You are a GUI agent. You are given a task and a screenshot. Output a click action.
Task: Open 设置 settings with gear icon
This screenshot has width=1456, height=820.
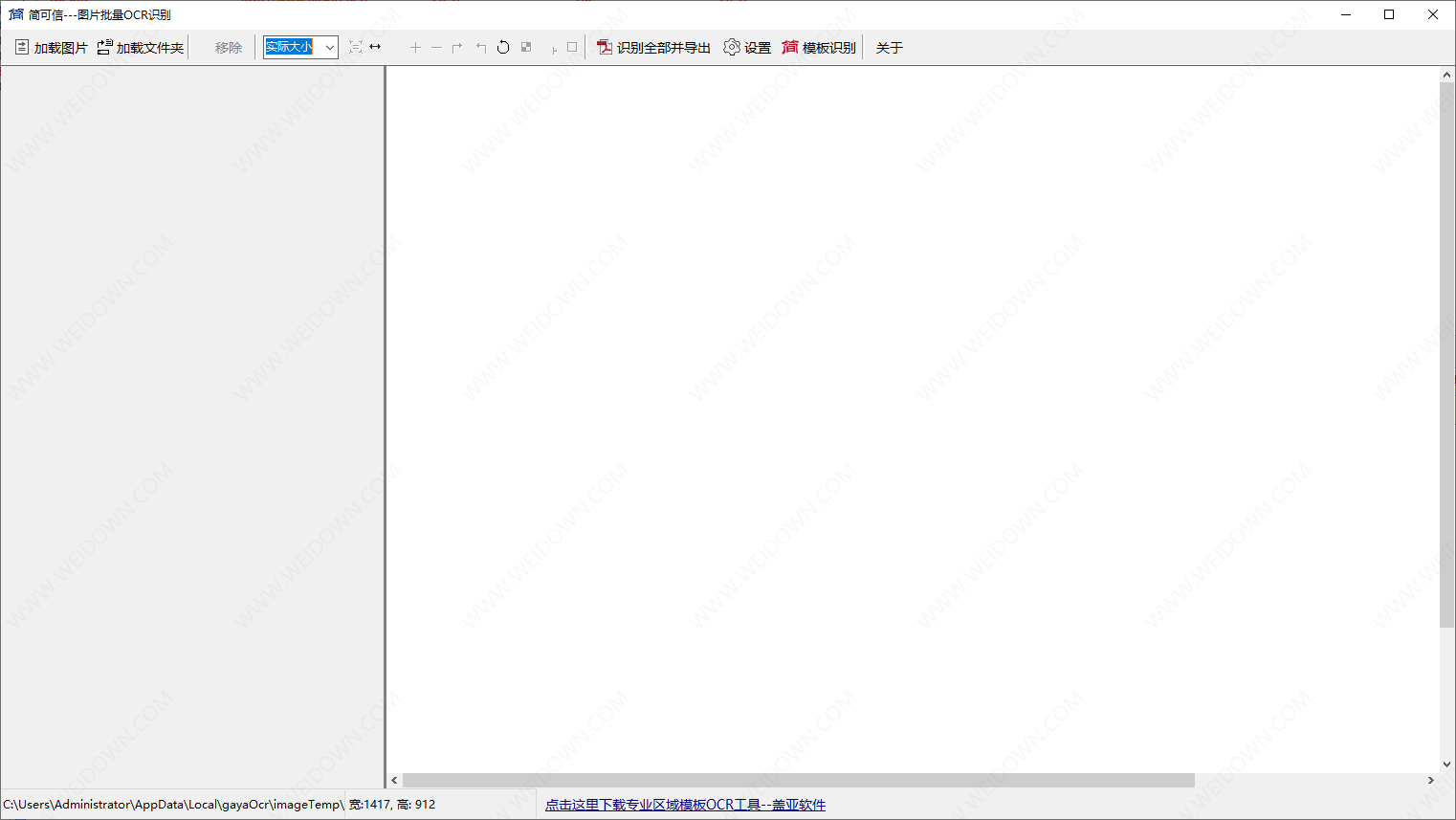(747, 47)
